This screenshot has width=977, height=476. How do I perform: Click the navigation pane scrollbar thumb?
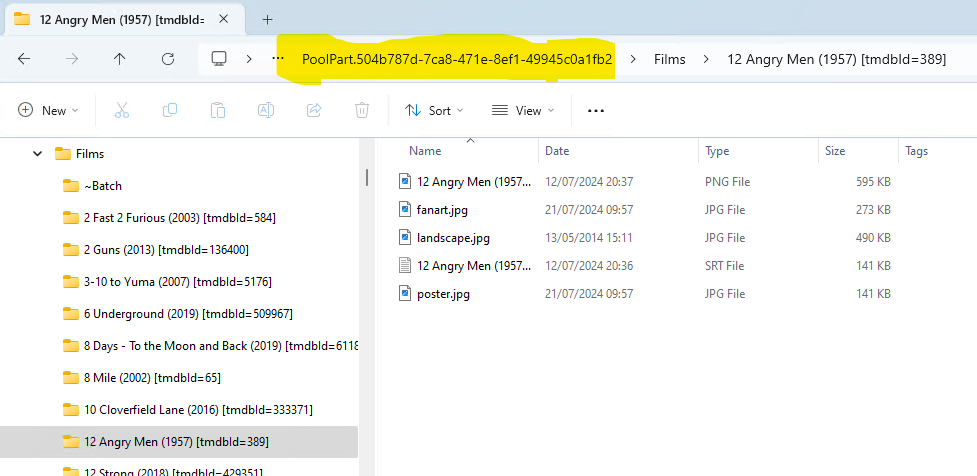(367, 178)
